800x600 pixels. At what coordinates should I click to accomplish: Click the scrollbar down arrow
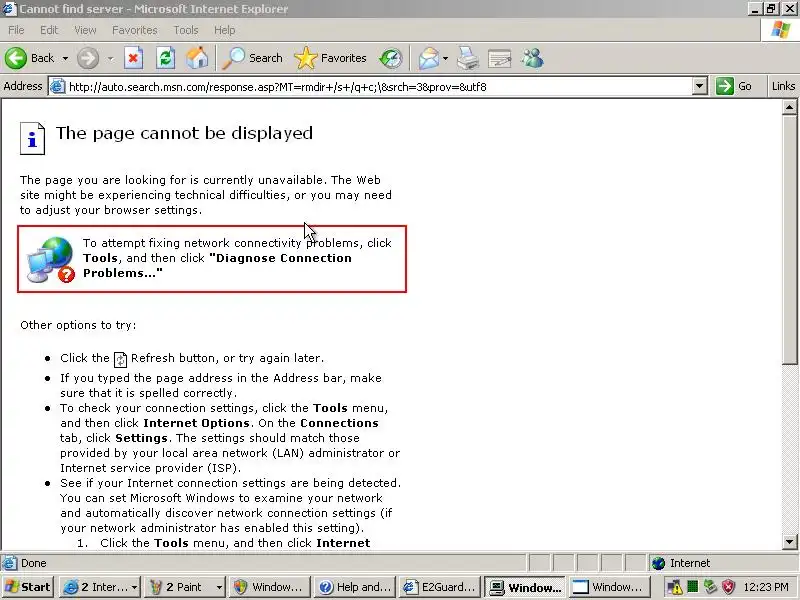789,542
